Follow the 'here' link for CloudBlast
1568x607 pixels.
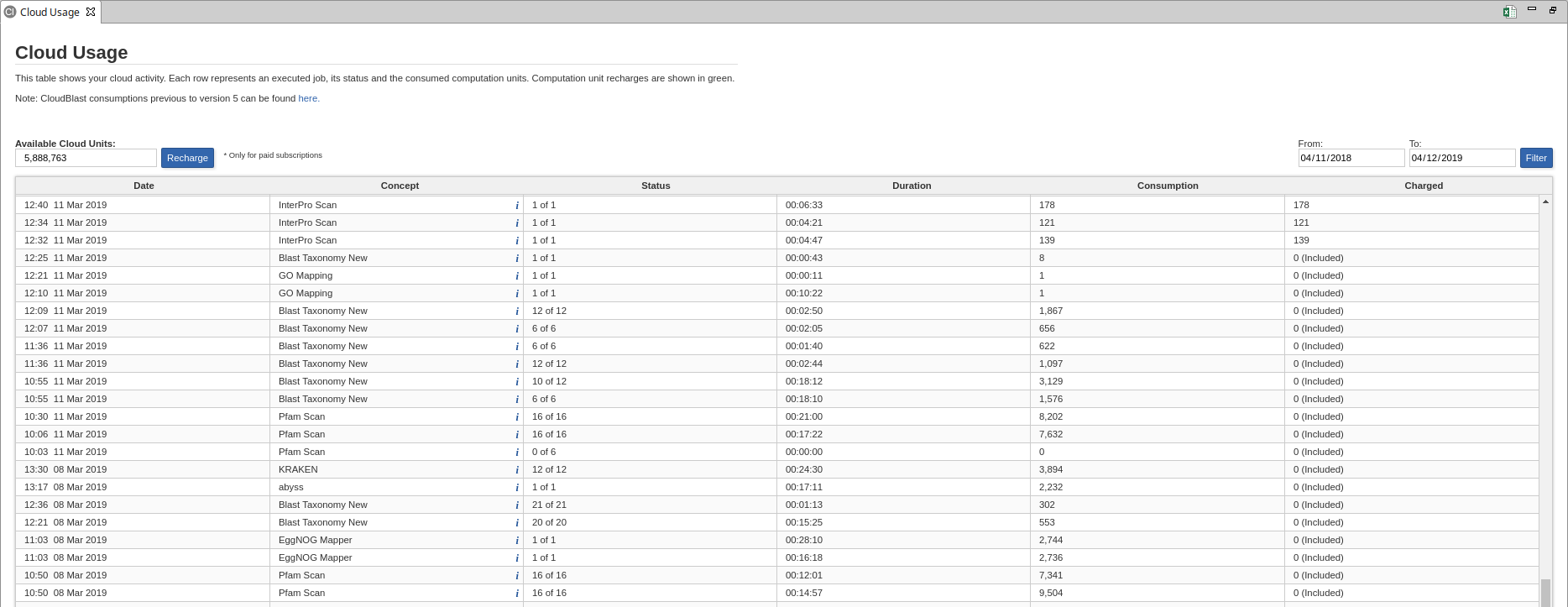pyautogui.click(x=308, y=98)
